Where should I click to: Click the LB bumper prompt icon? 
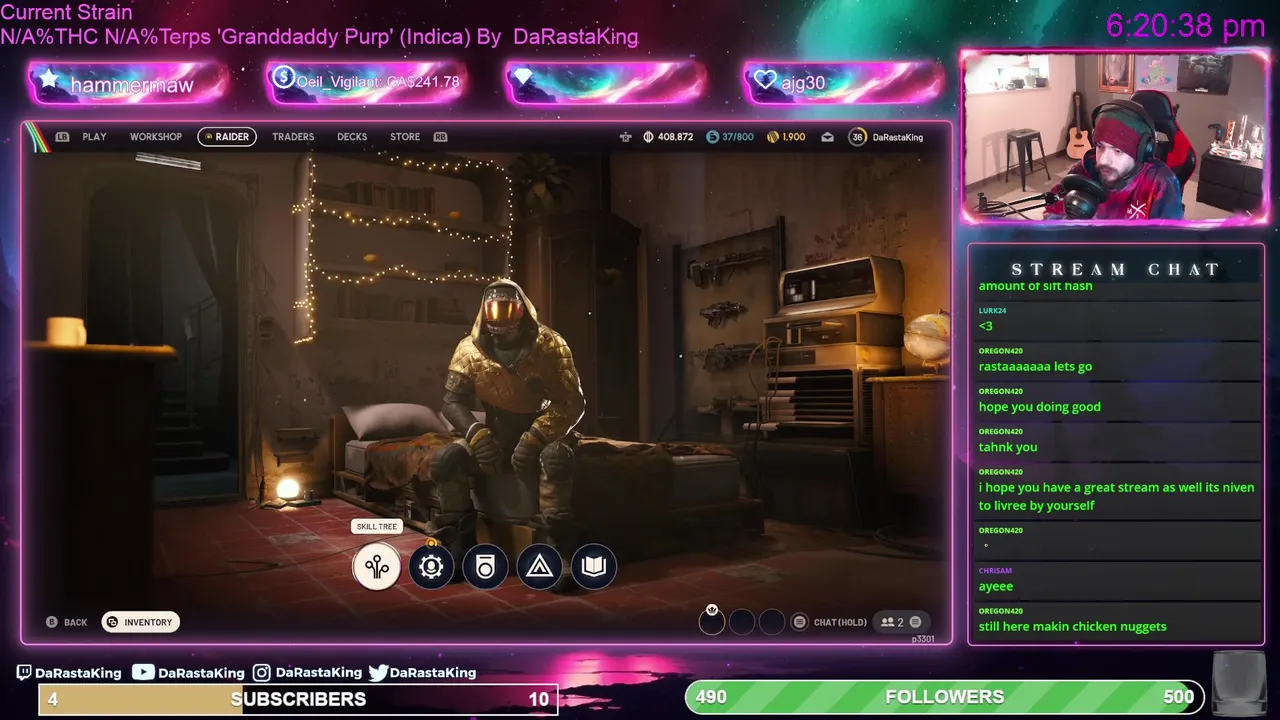pyautogui.click(x=62, y=137)
